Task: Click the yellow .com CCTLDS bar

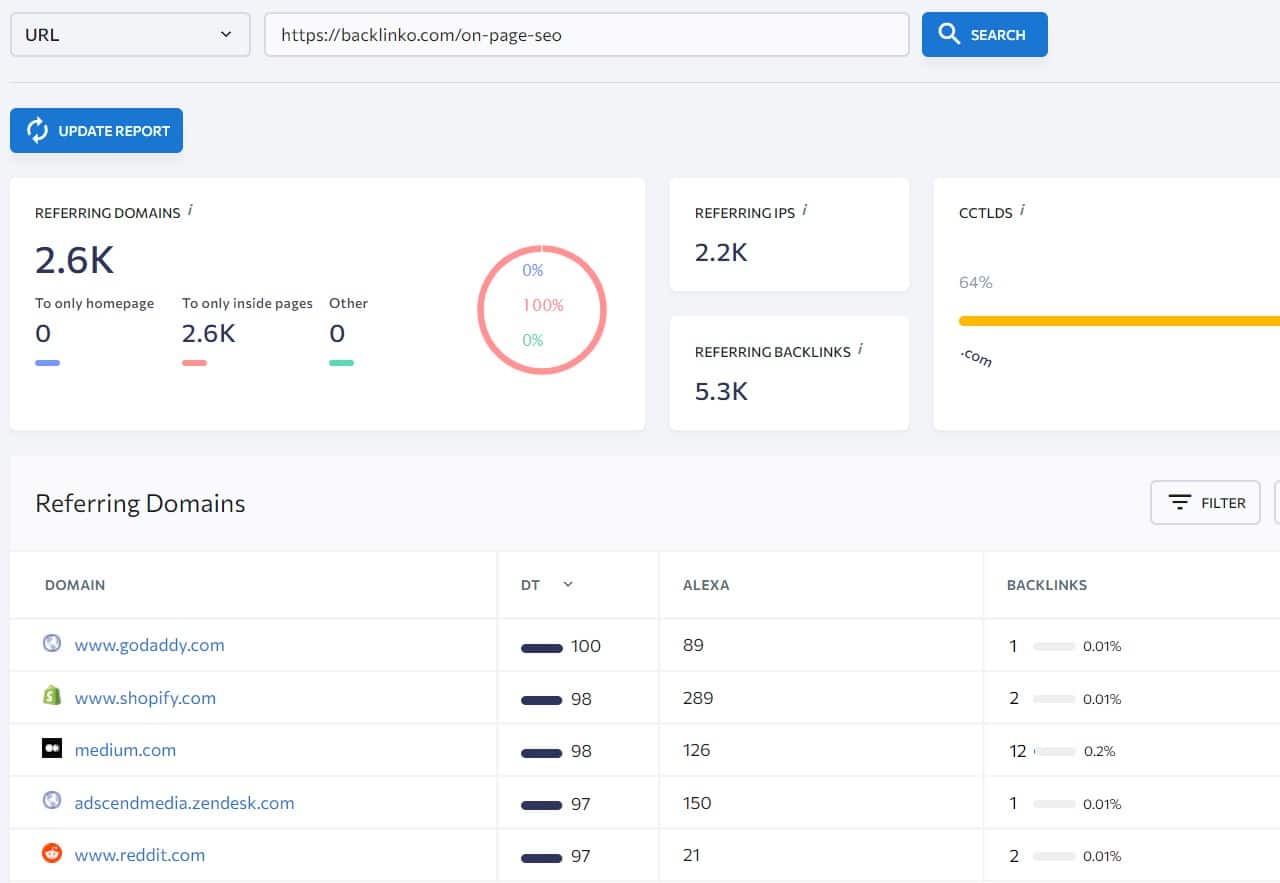Action: (x=1119, y=321)
